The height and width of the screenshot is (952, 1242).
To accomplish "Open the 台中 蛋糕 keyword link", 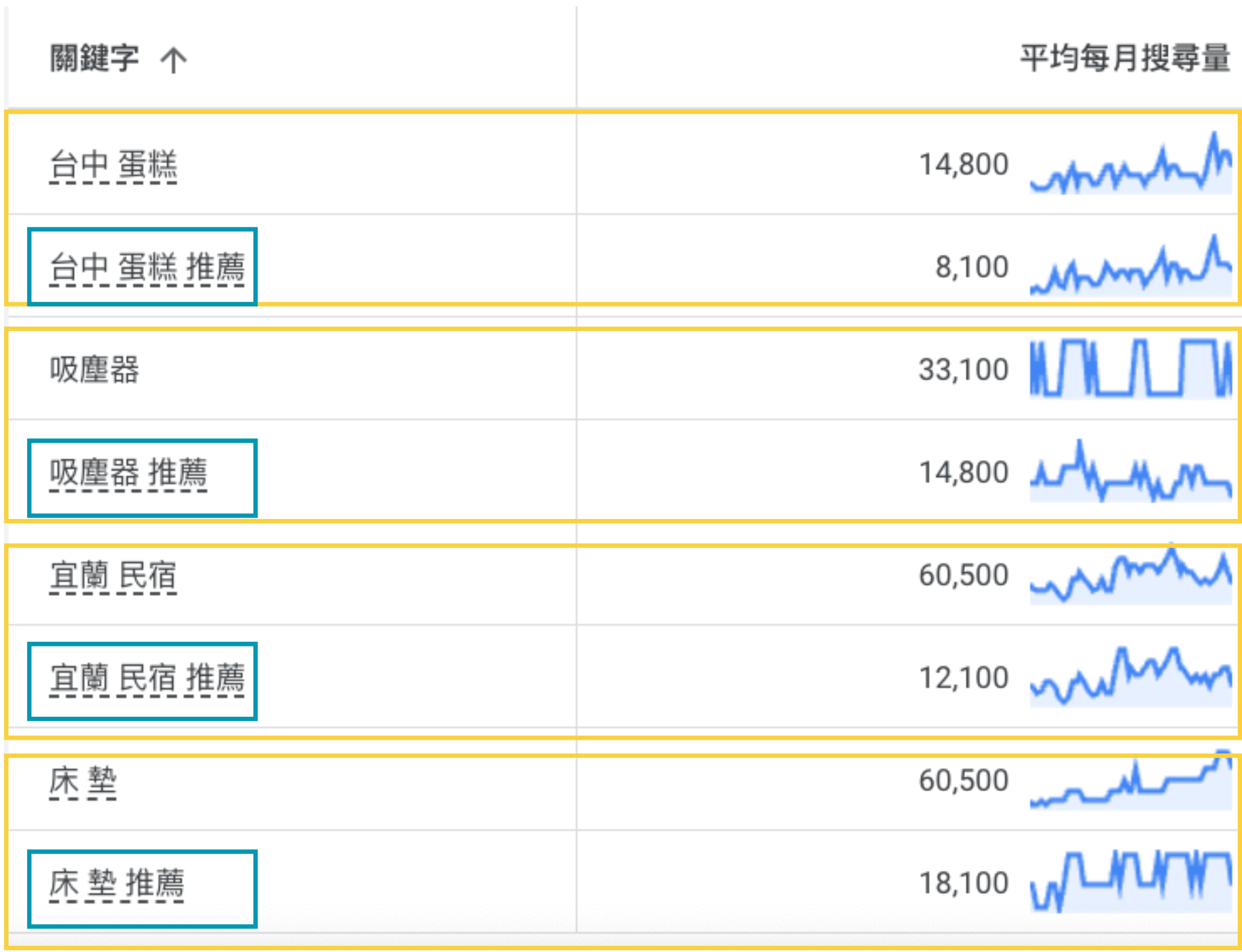I will (113, 165).
